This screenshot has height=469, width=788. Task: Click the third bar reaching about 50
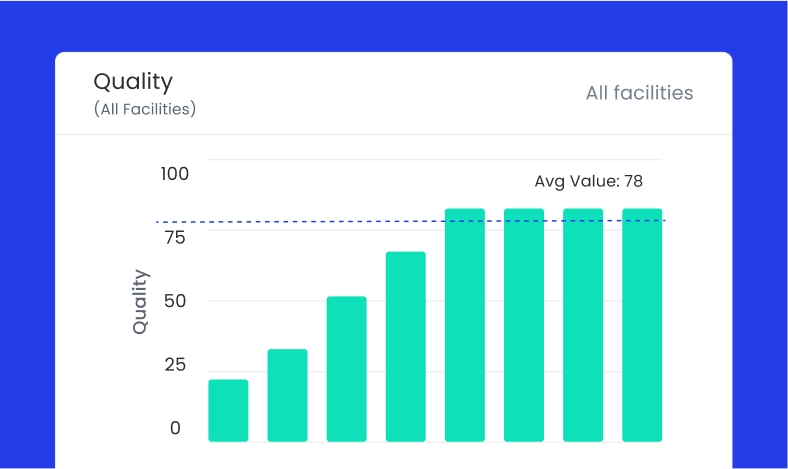tap(346, 368)
